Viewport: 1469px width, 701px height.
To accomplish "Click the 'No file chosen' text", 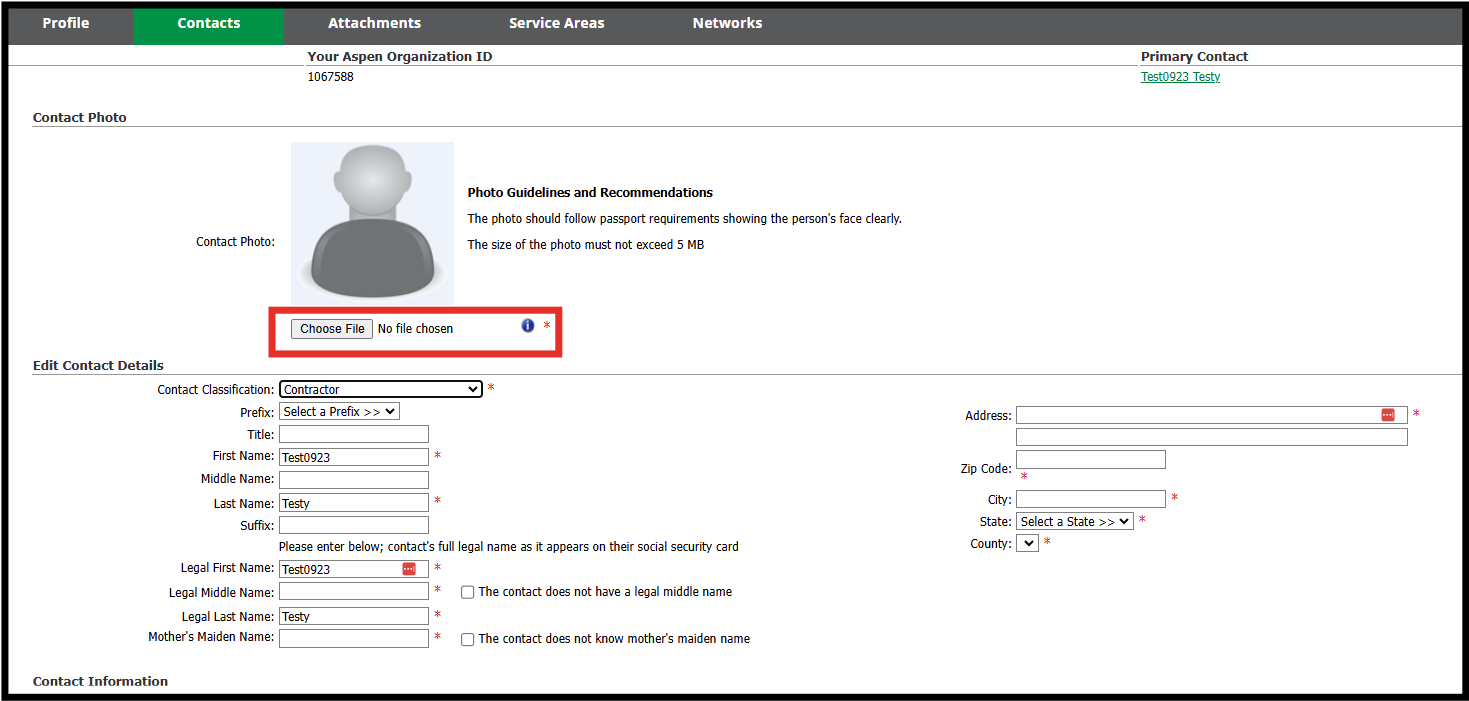I will pyautogui.click(x=415, y=329).
